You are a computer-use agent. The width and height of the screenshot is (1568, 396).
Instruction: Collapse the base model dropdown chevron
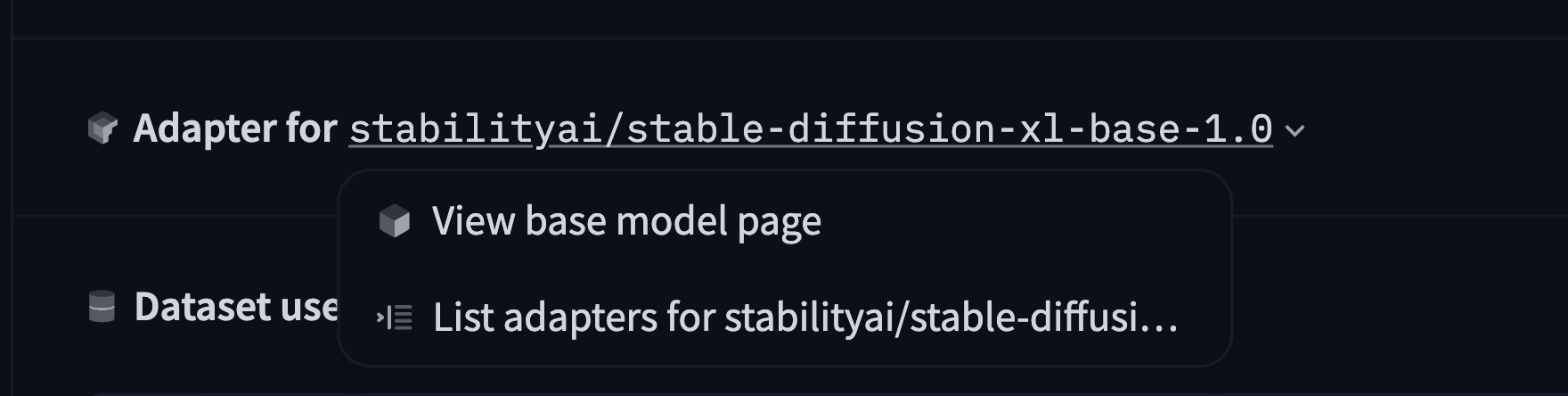pyautogui.click(x=1295, y=131)
